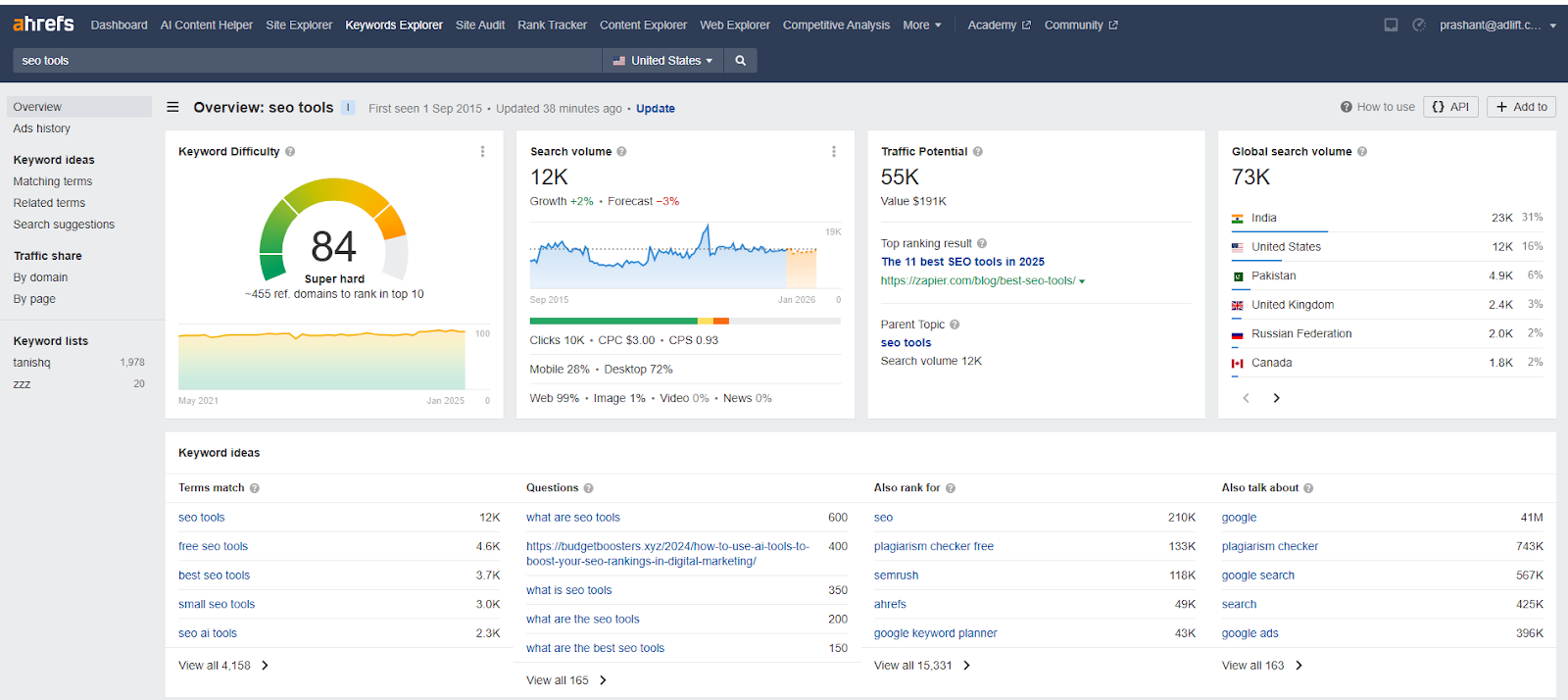The image size is (1568, 700).
Task: Select Search suggestions in sidebar
Action: point(64,225)
